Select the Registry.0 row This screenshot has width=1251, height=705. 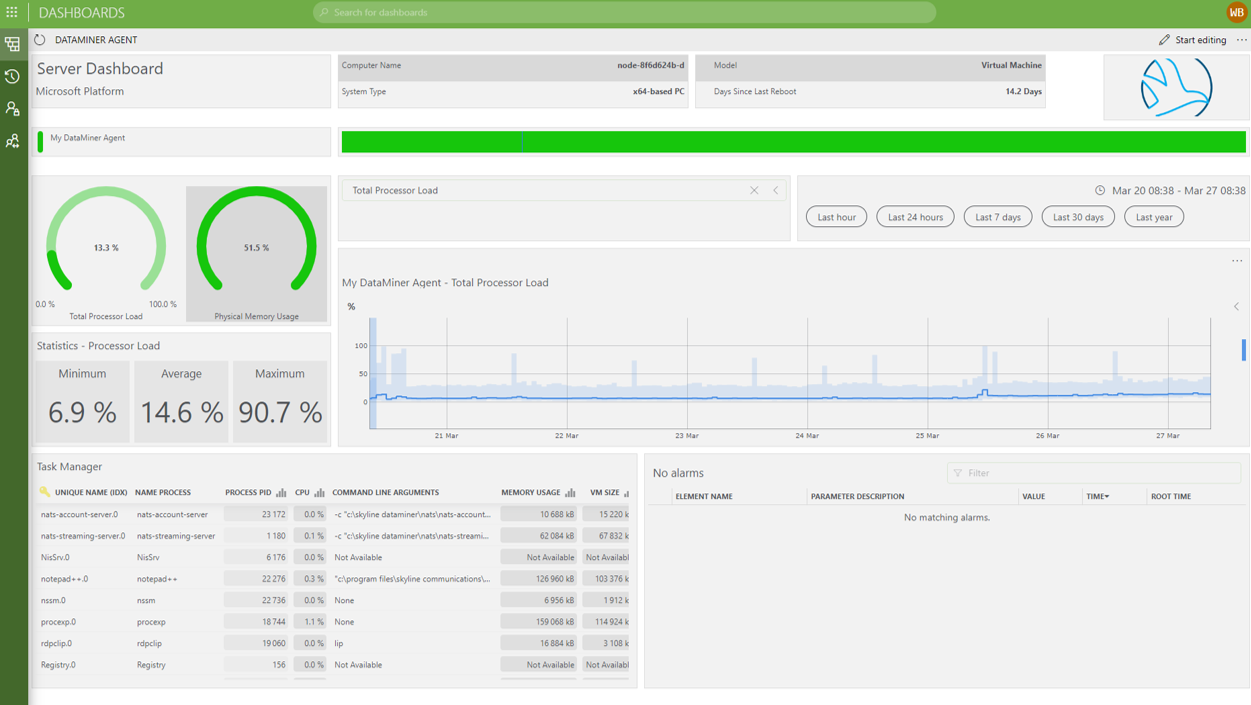click(x=334, y=665)
